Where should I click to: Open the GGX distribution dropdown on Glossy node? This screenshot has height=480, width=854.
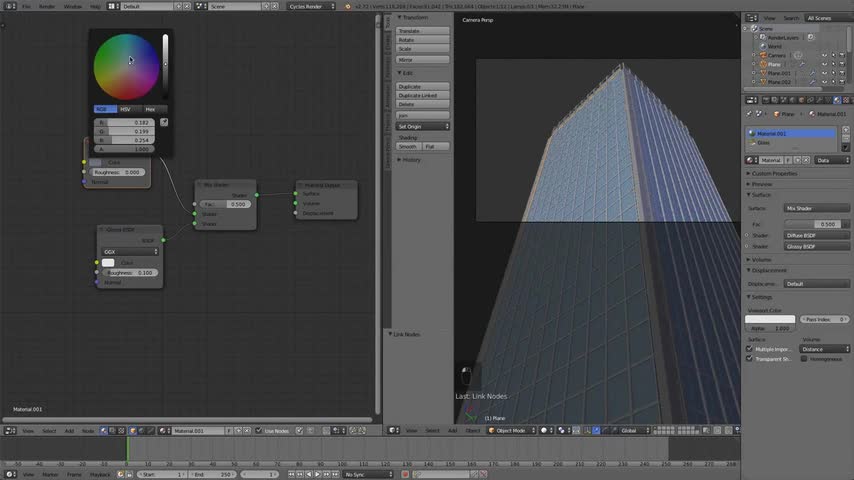(x=130, y=252)
